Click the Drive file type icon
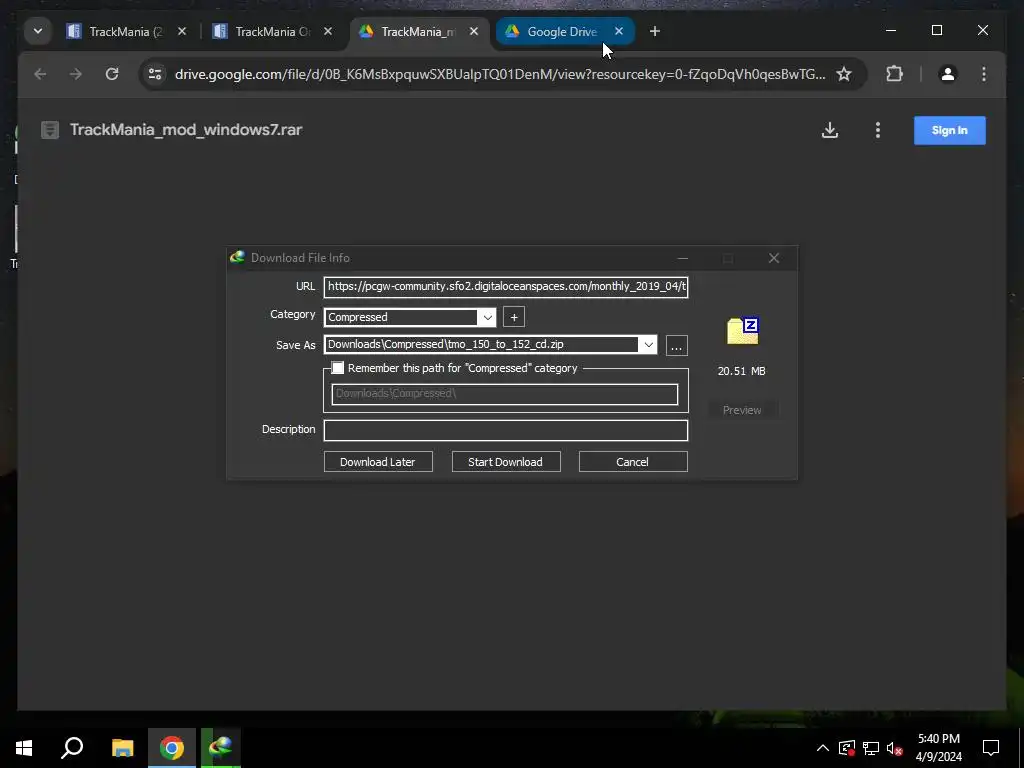 click(x=50, y=130)
